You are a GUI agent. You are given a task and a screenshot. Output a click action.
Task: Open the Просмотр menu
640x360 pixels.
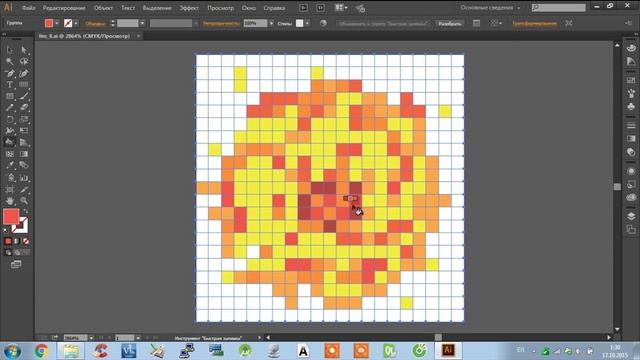tap(221, 8)
